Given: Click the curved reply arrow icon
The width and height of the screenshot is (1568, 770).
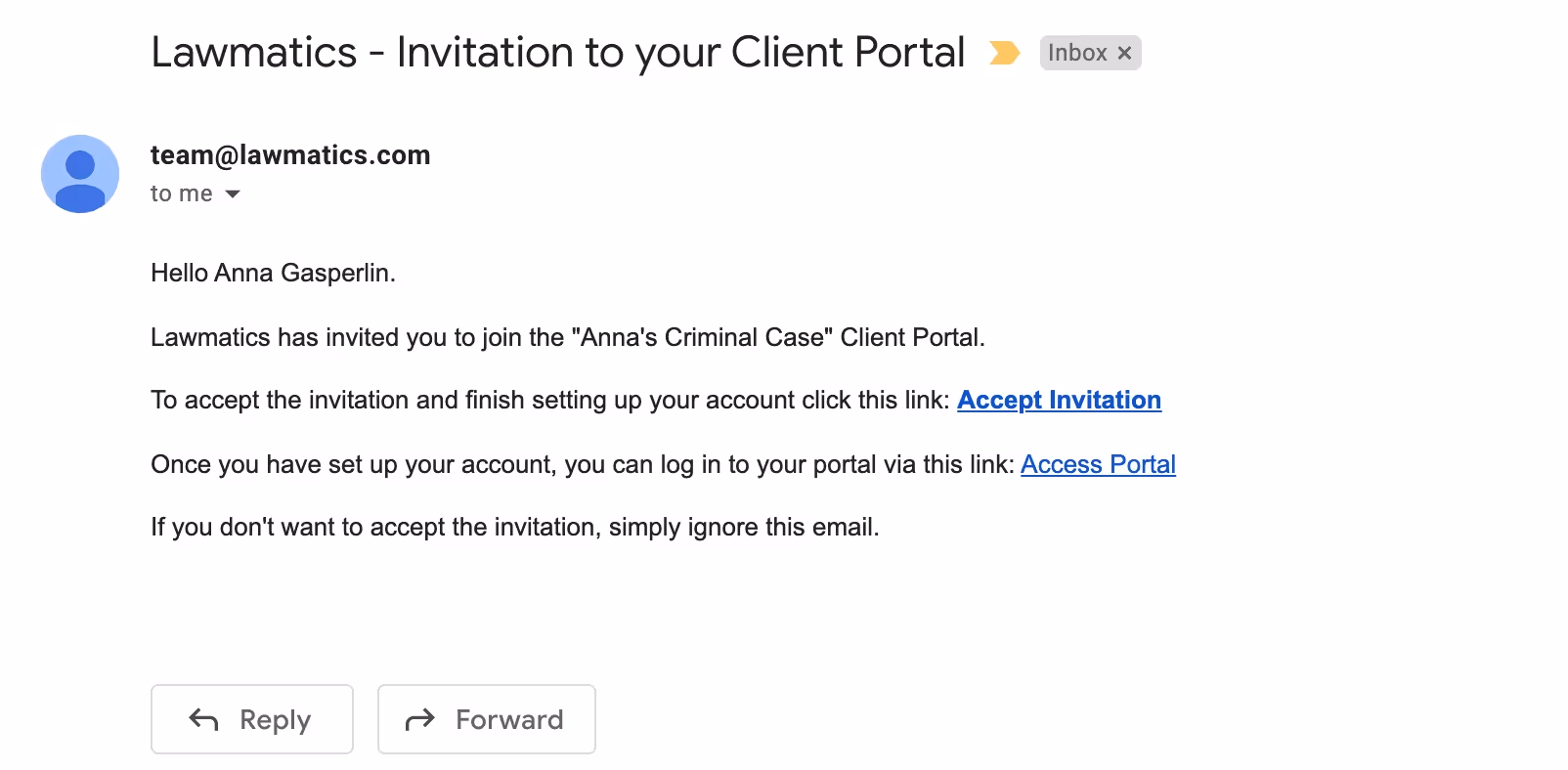Looking at the screenshot, I should [x=203, y=720].
